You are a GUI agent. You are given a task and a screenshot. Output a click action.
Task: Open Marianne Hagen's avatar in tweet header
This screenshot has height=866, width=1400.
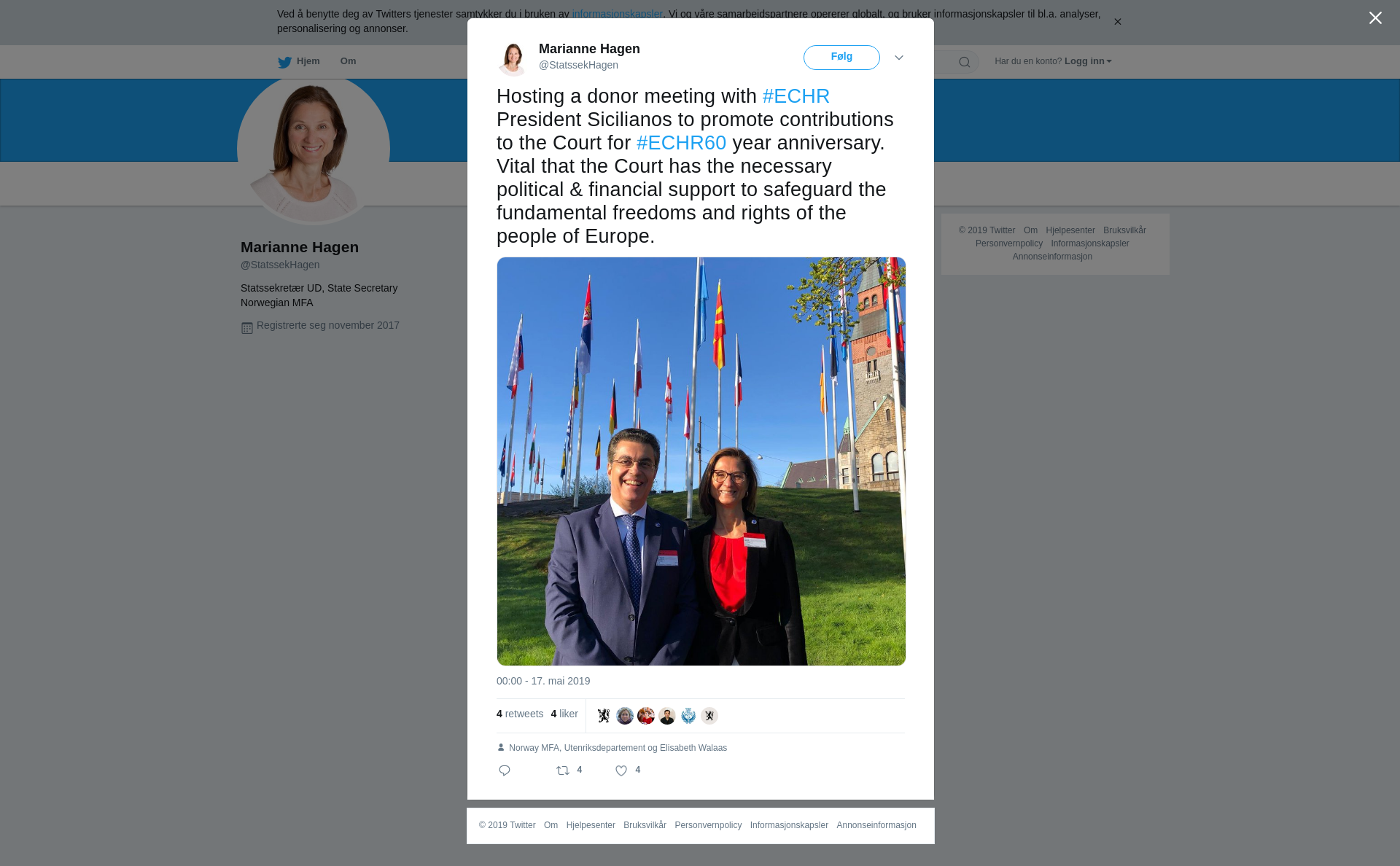click(513, 58)
